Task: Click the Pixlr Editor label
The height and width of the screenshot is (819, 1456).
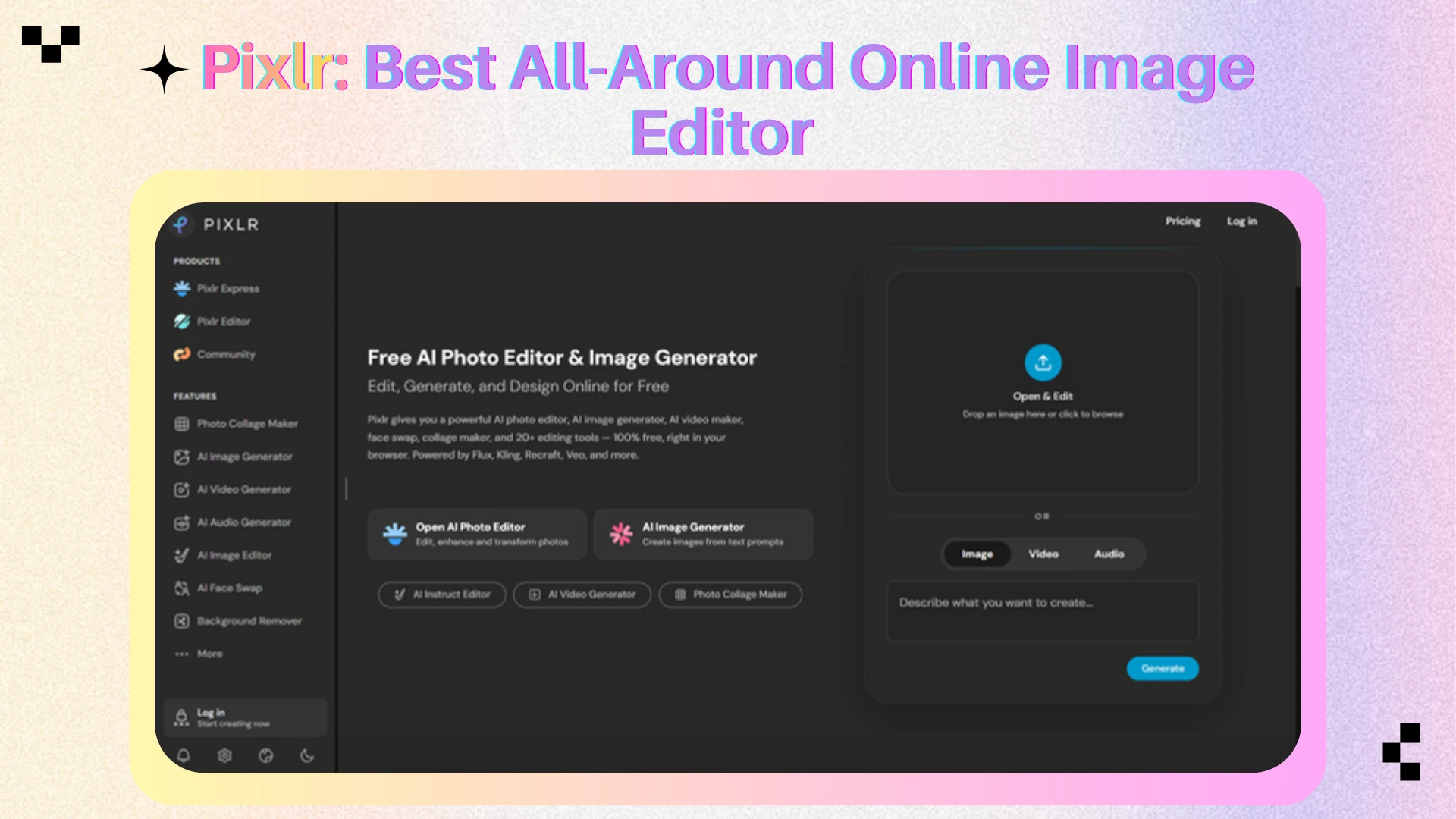Action: point(224,322)
